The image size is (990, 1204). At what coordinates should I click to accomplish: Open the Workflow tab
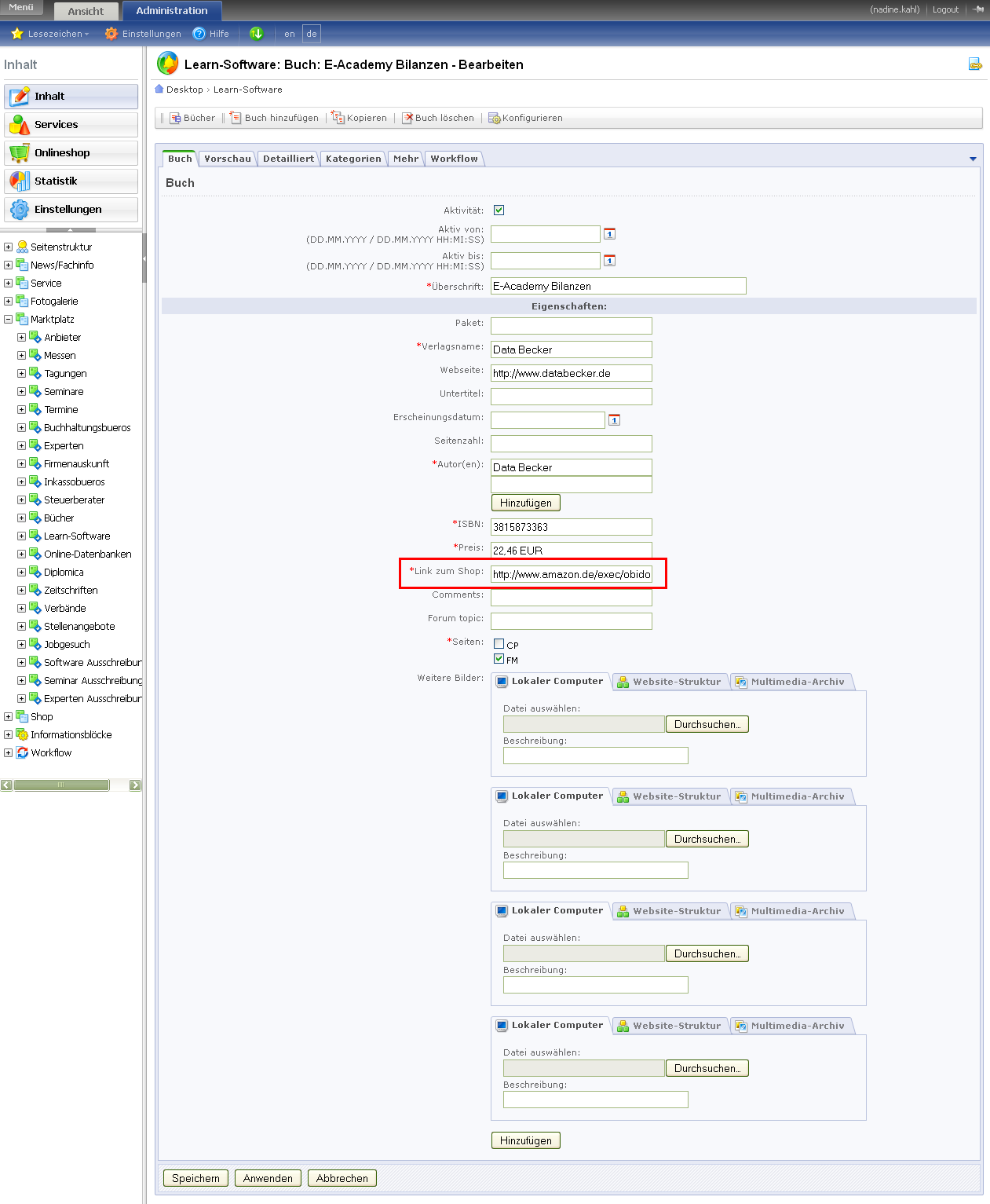click(454, 159)
